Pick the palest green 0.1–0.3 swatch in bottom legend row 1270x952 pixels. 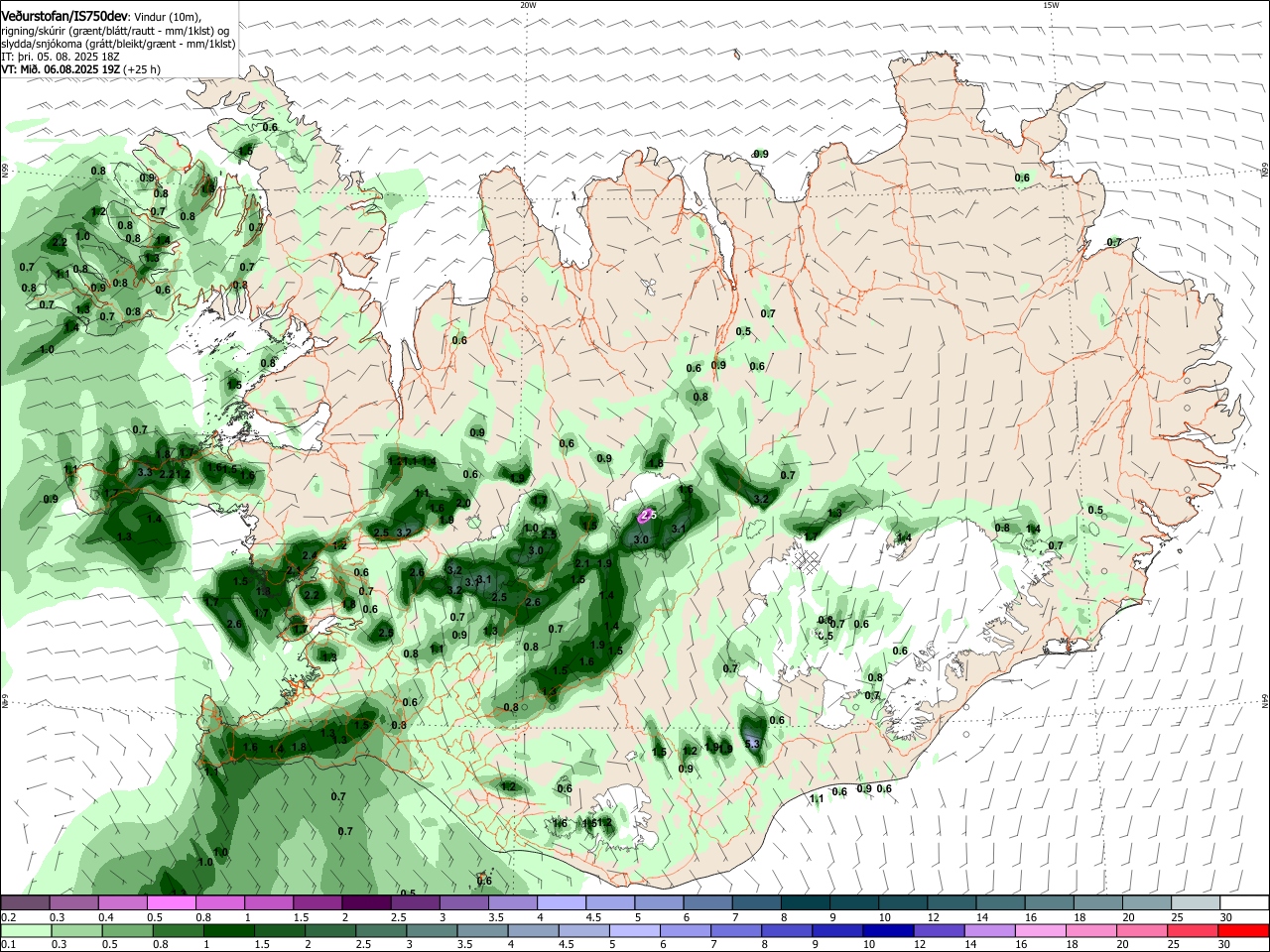[x=26, y=931]
